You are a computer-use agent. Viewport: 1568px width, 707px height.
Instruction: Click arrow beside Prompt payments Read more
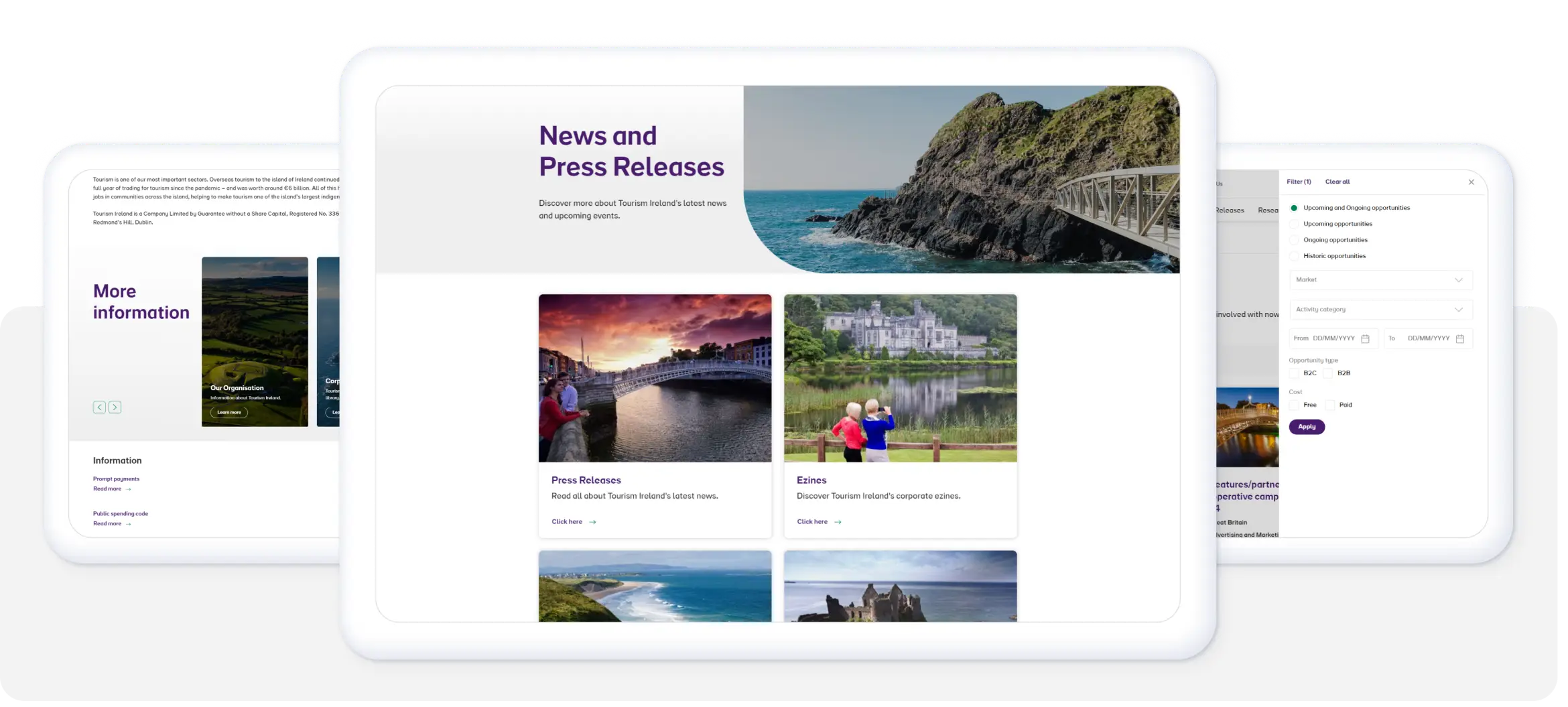point(128,489)
